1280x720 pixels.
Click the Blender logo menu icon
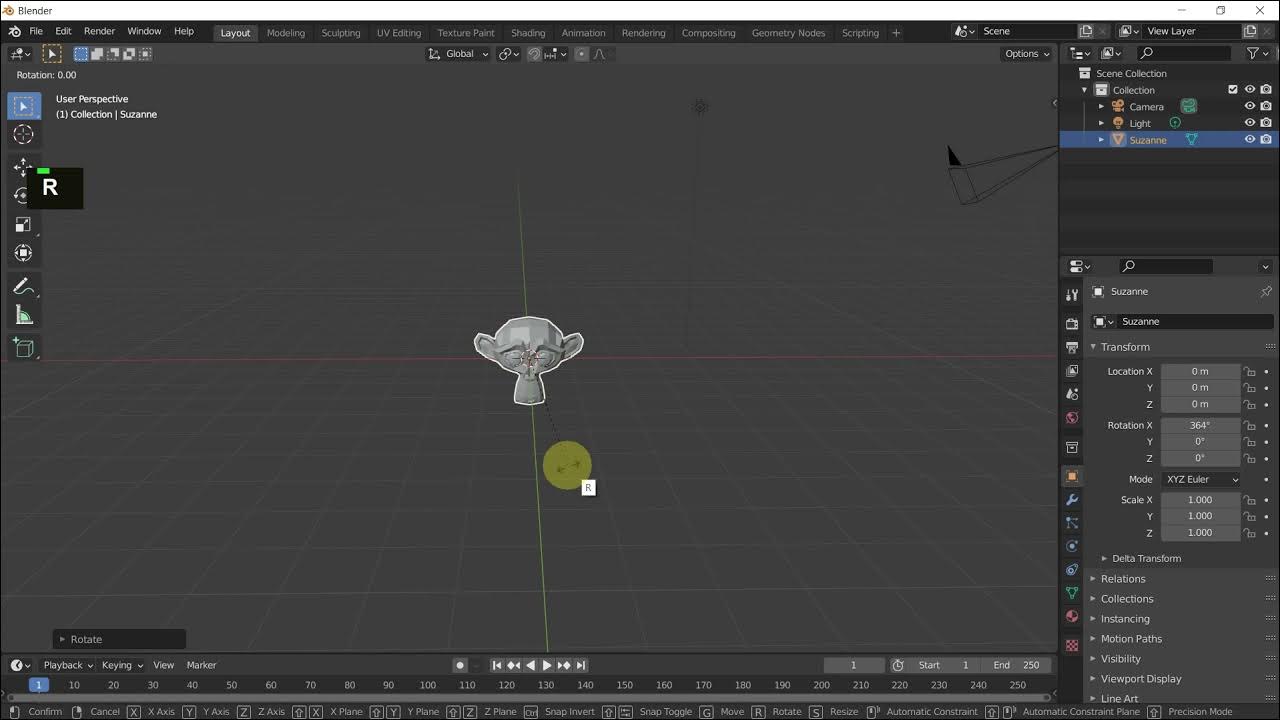(x=14, y=32)
